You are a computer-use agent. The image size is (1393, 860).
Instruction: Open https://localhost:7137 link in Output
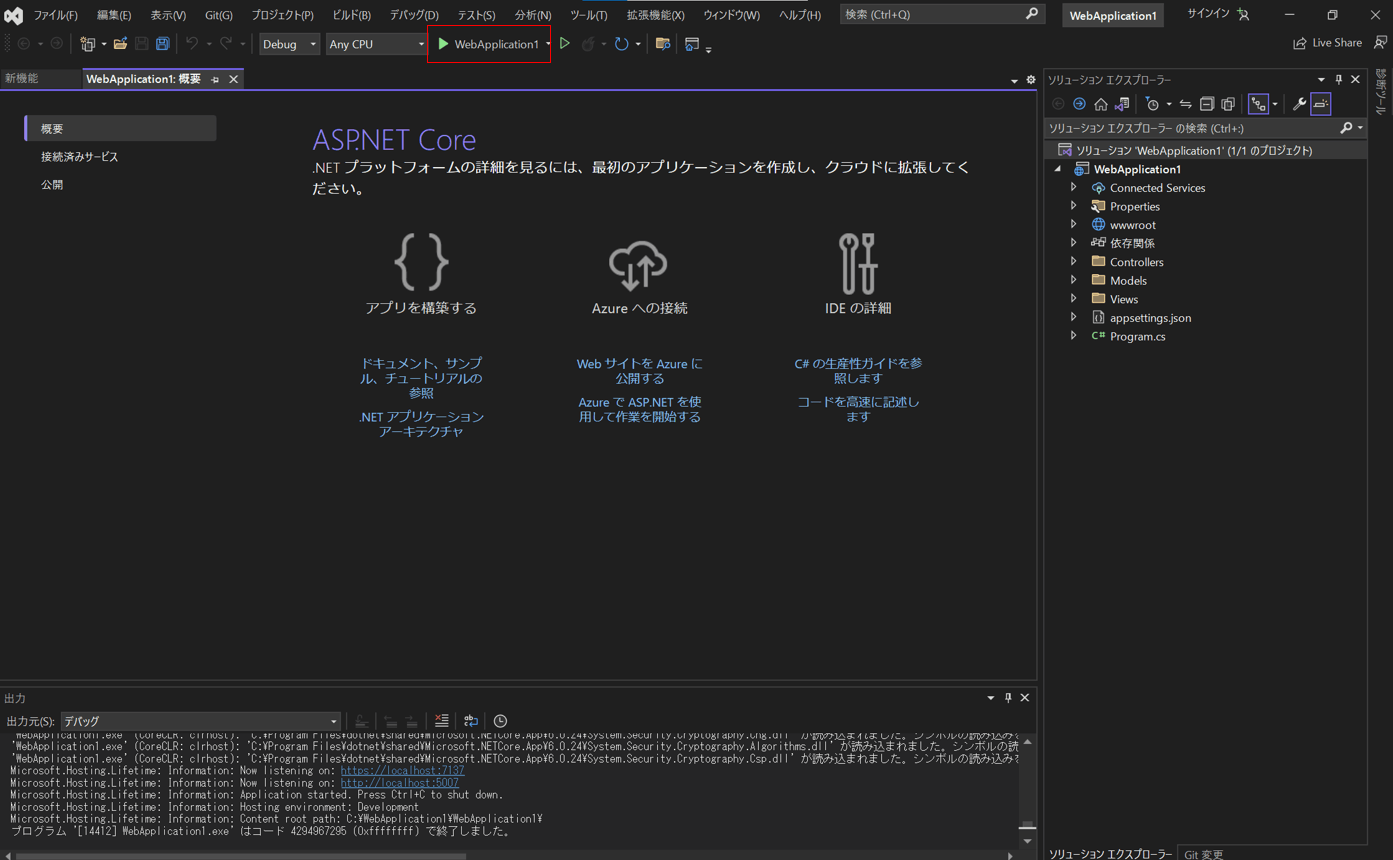[403, 771]
